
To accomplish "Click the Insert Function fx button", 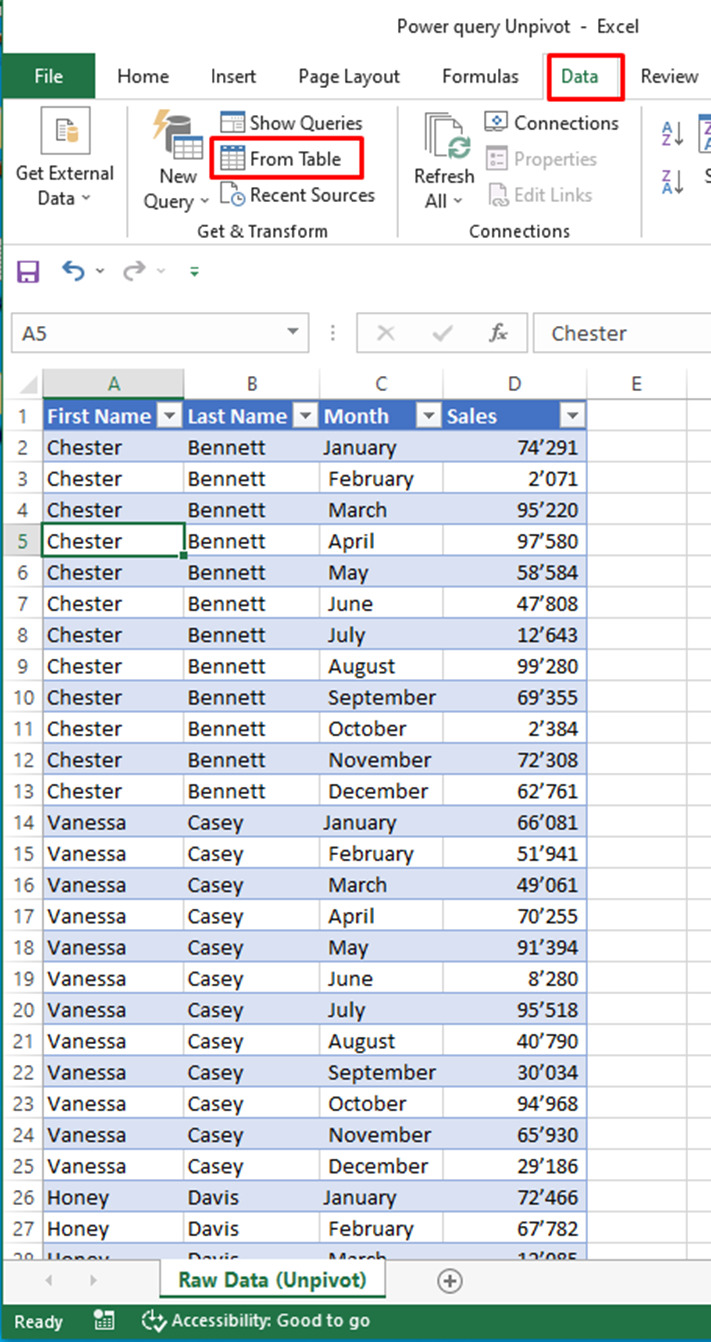I will click(501, 333).
